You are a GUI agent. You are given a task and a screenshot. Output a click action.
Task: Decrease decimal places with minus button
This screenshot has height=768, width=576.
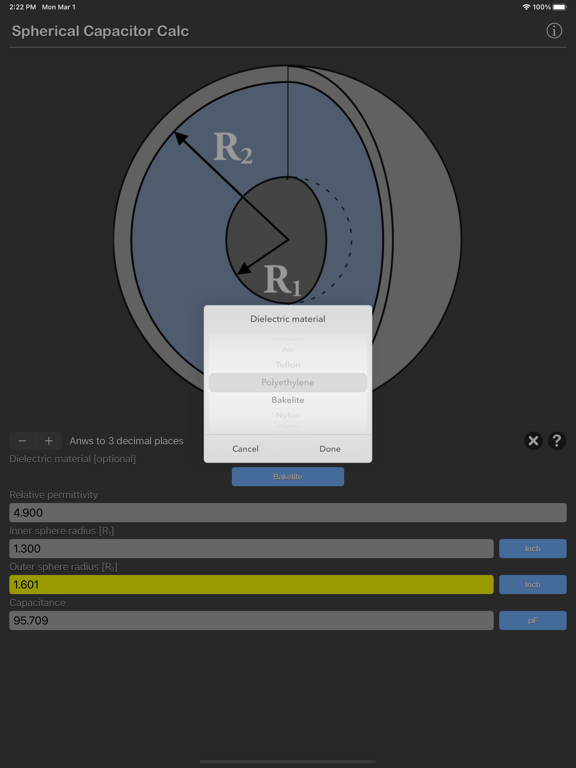(23, 441)
